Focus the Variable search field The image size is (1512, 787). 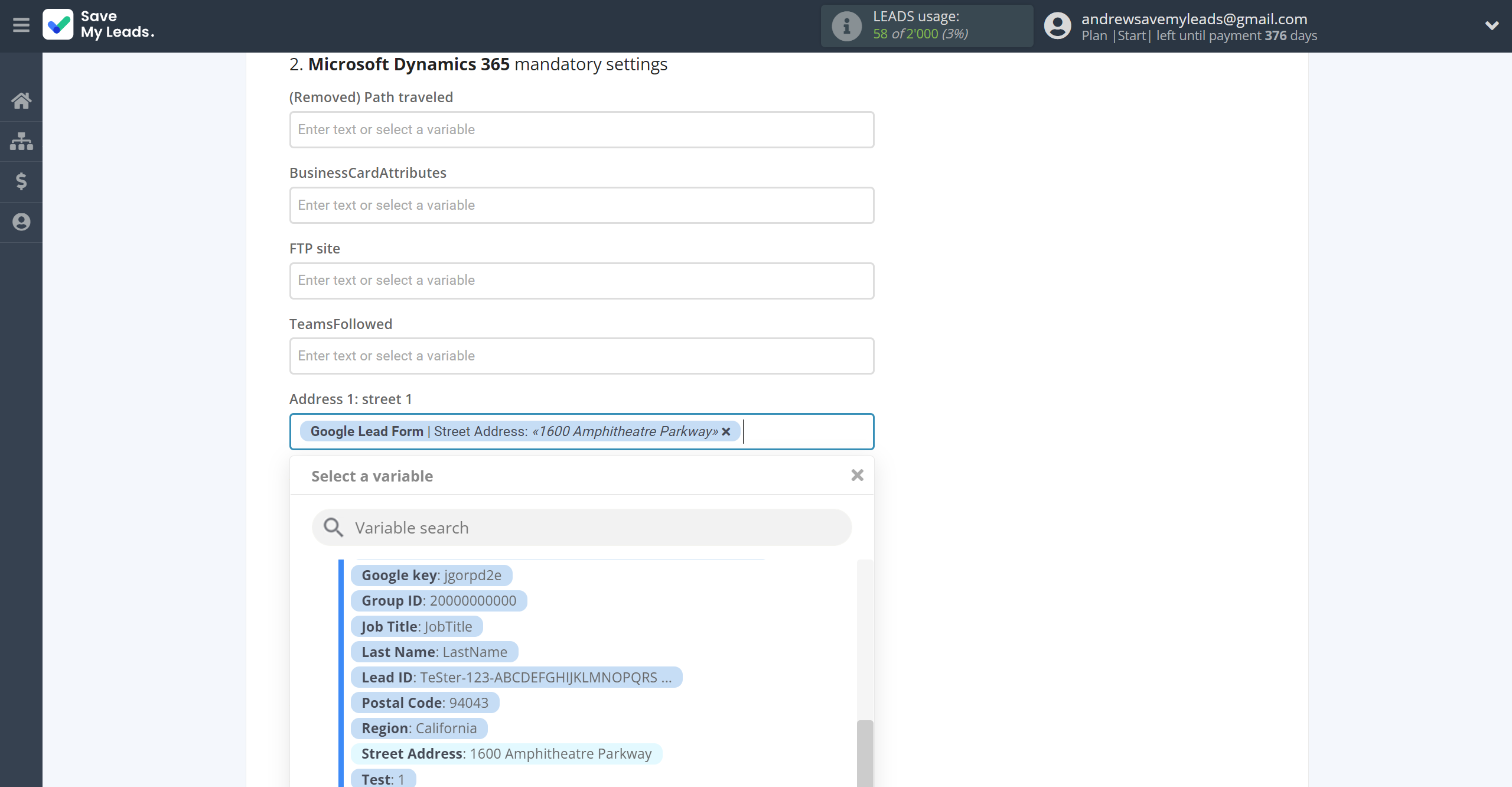582,528
